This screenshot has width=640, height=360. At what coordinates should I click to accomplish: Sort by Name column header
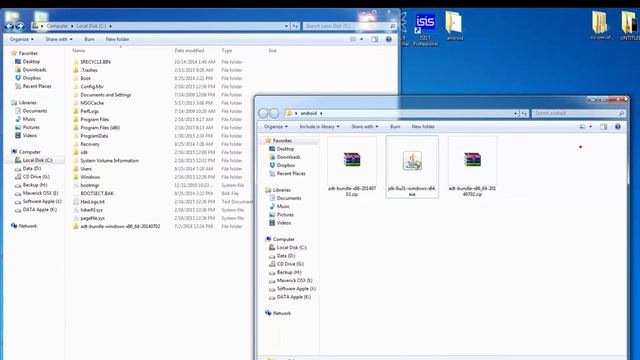[79, 51]
